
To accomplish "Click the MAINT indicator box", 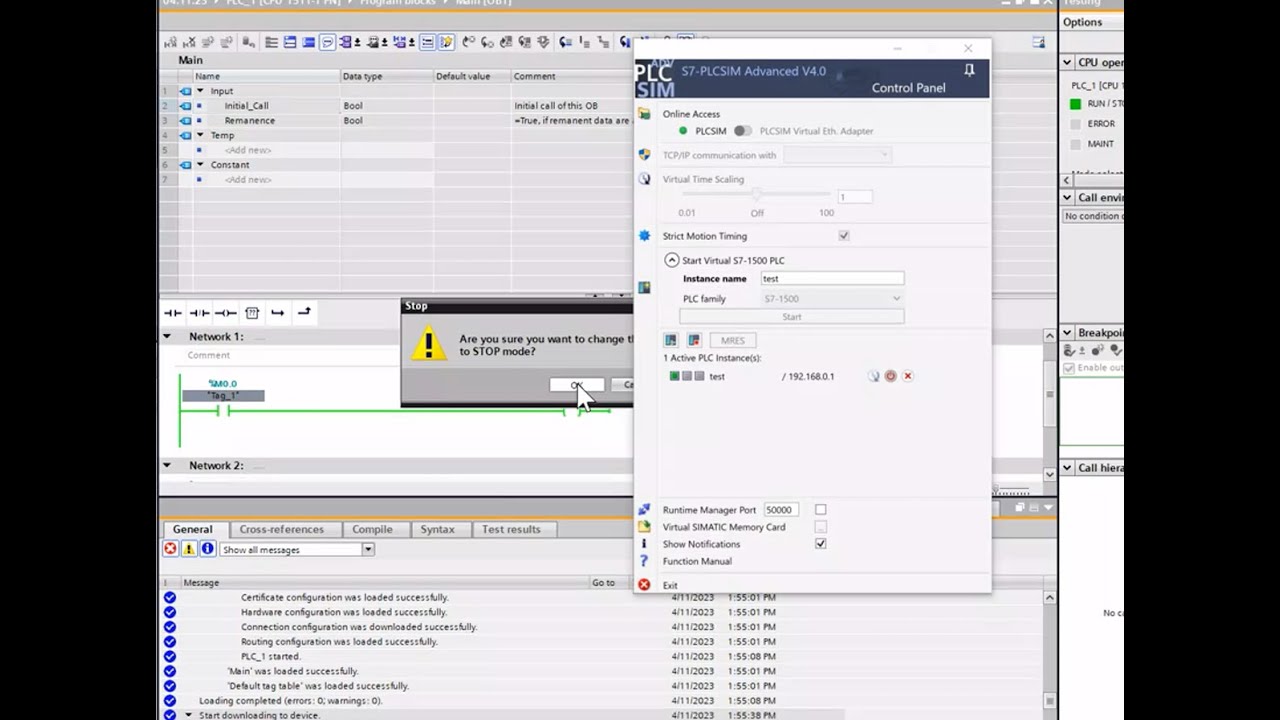I will [x=1076, y=144].
